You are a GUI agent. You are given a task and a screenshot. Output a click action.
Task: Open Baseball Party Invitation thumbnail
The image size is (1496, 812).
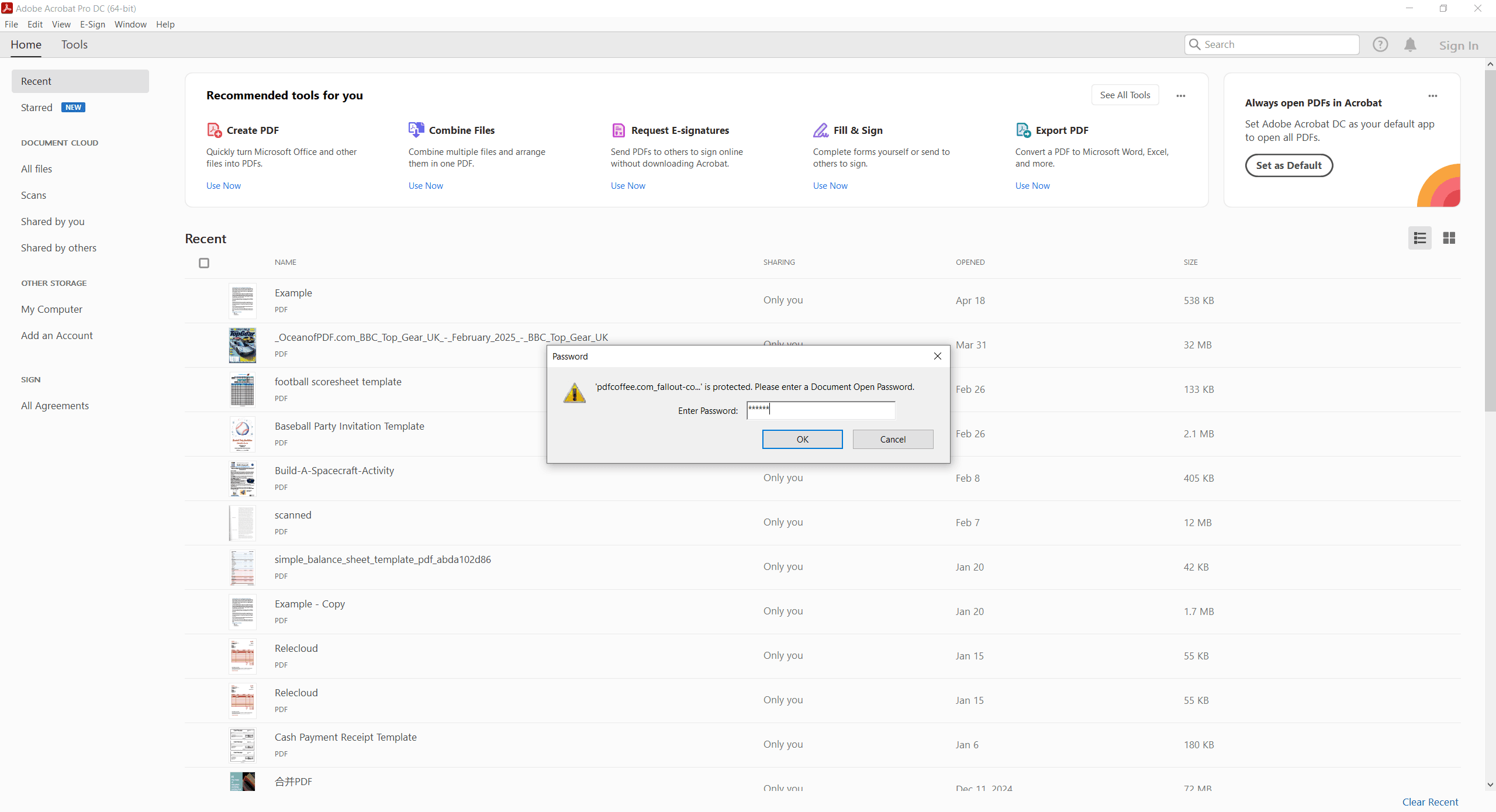point(242,434)
